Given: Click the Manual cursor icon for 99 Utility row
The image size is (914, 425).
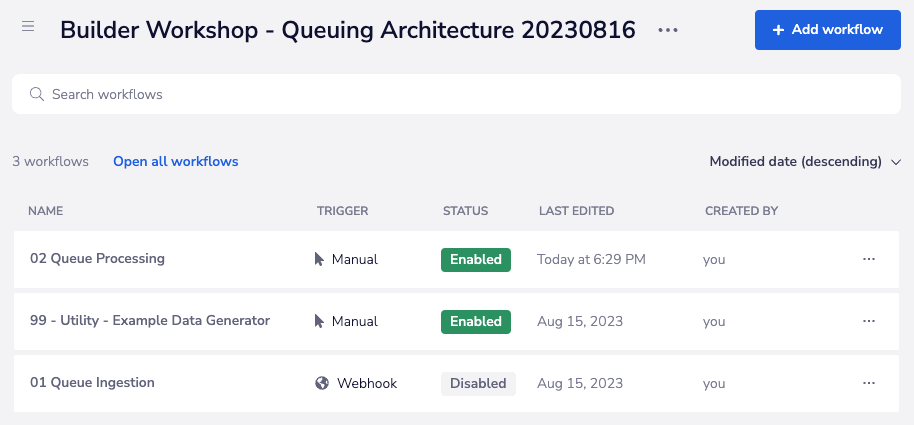Looking at the screenshot, I should click(319, 321).
